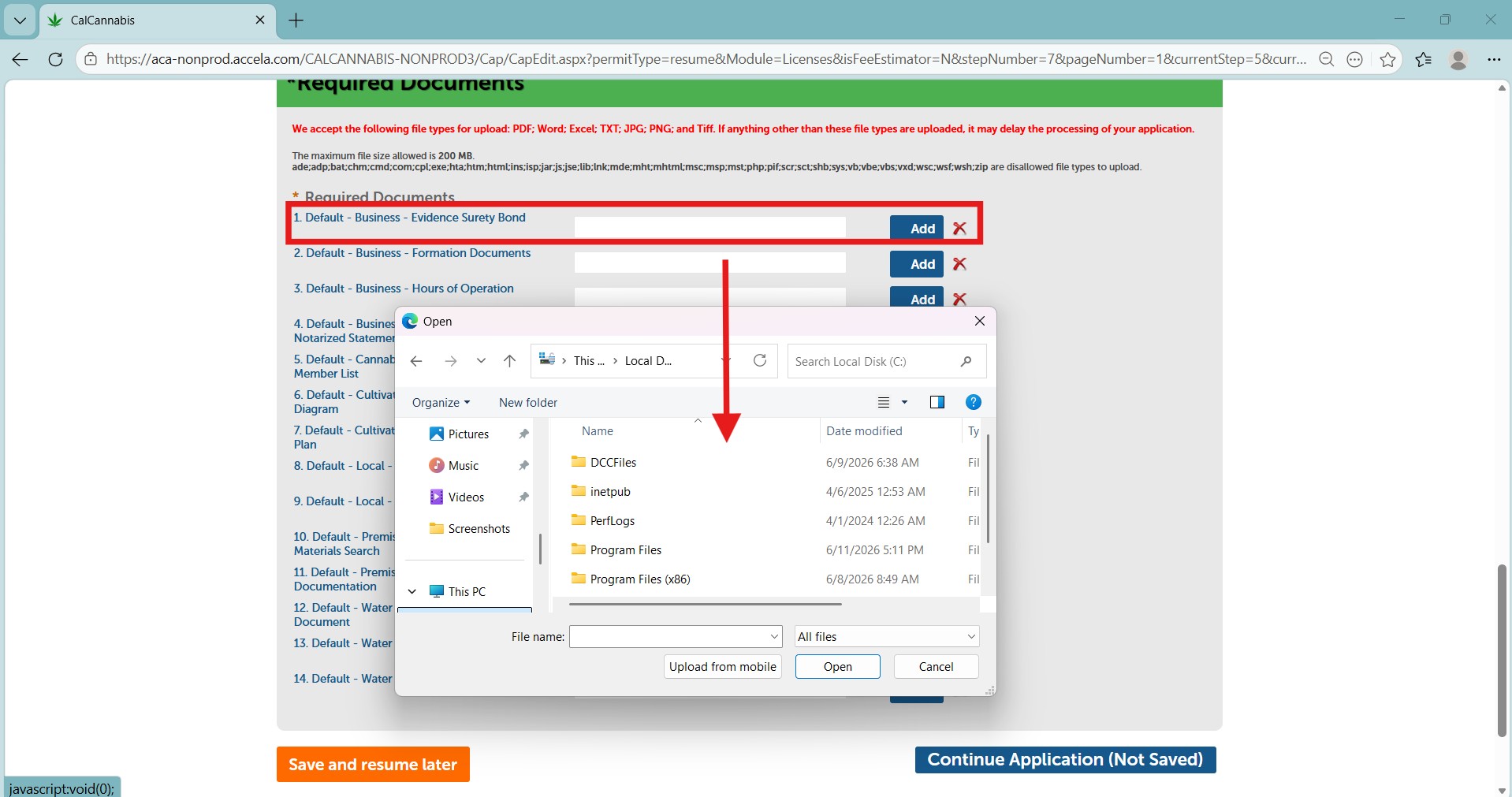This screenshot has width=1512, height=797.
Task: Open Default - Business - Hours of Operation link
Action: [404, 289]
